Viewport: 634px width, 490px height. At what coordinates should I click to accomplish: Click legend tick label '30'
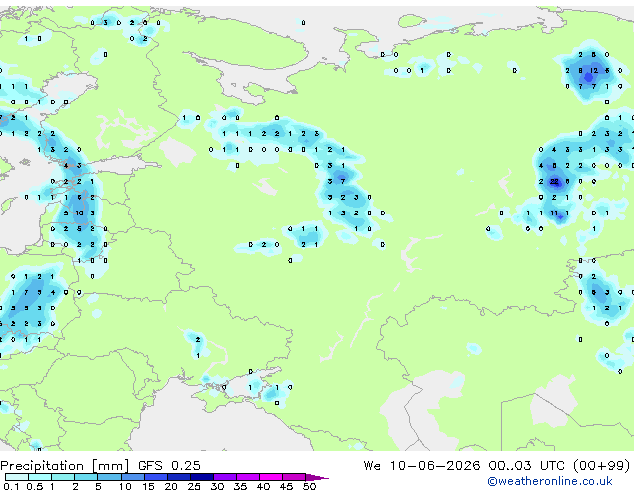[x=217, y=486]
